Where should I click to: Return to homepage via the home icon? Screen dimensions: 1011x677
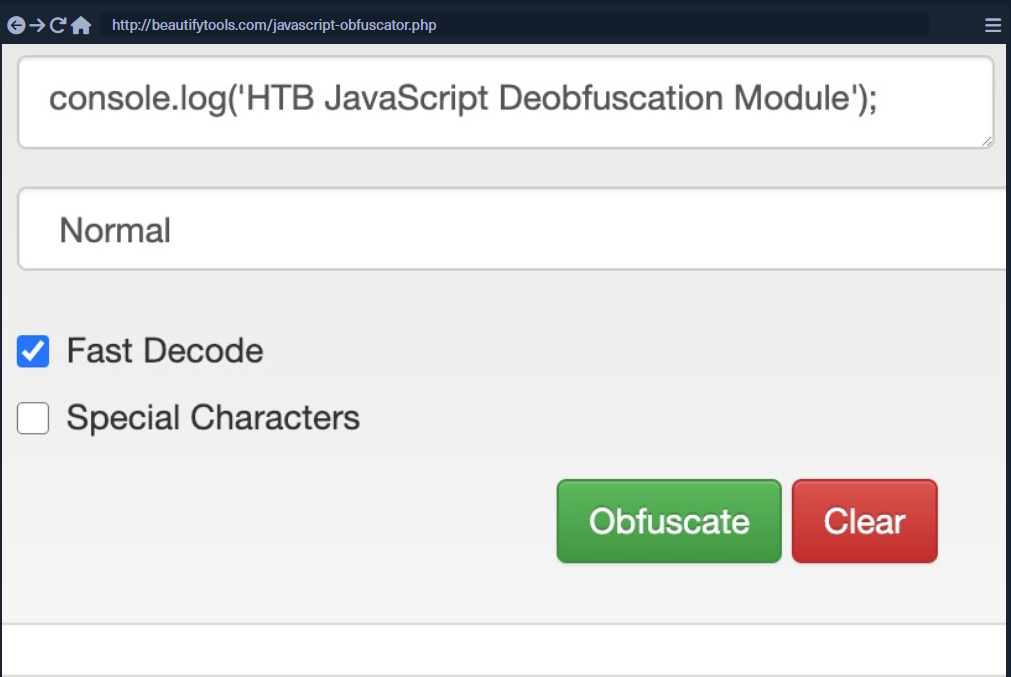point(82,24)
